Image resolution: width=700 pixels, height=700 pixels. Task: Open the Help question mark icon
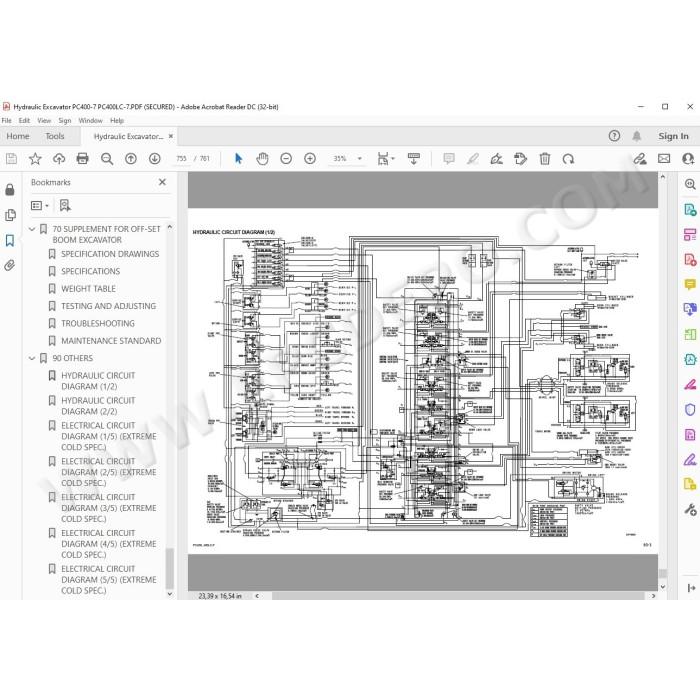tap(614, 136)
